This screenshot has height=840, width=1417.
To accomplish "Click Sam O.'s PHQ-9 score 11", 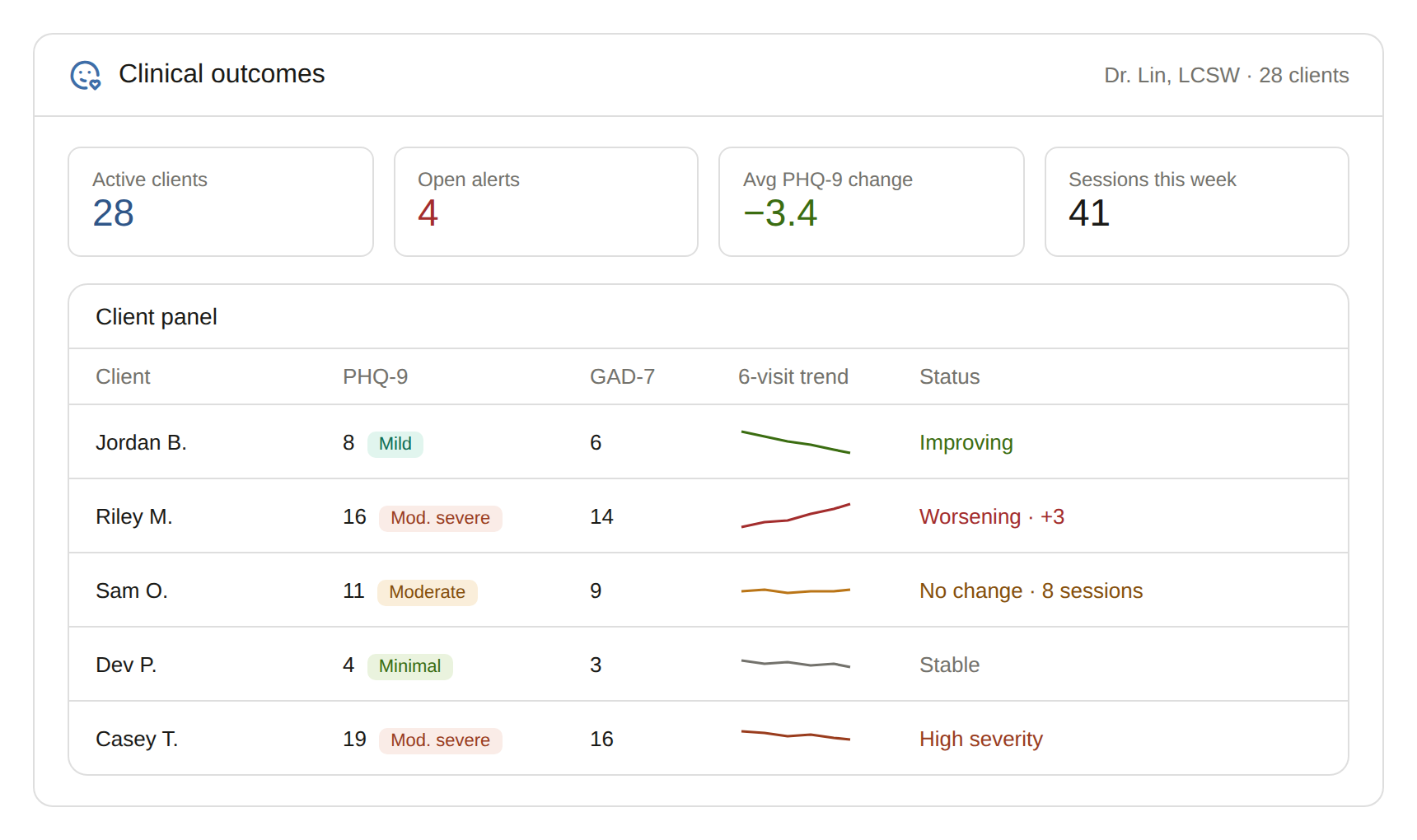I will coord(353,590).
